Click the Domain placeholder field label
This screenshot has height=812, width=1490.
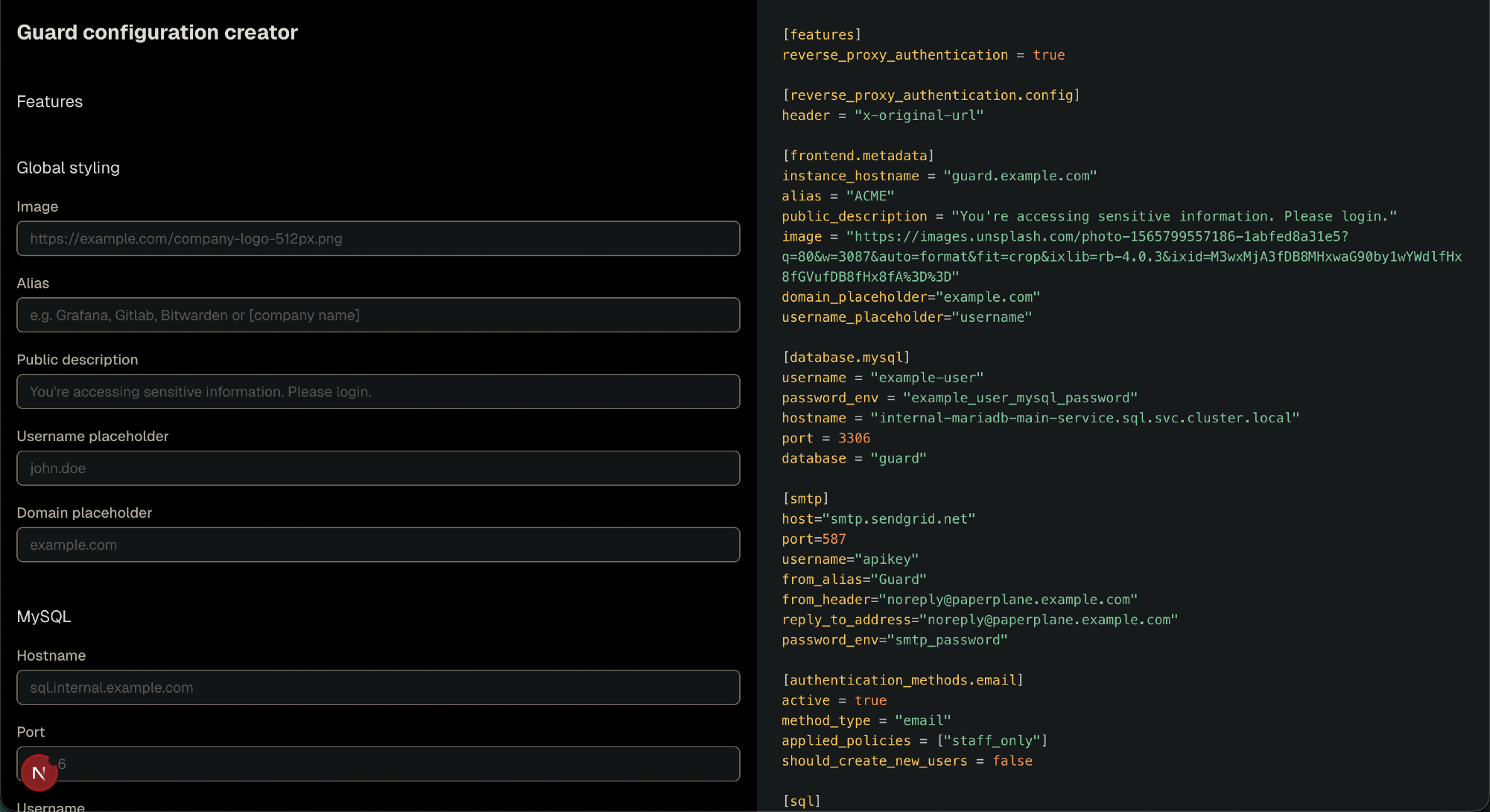tap(84, 513)
